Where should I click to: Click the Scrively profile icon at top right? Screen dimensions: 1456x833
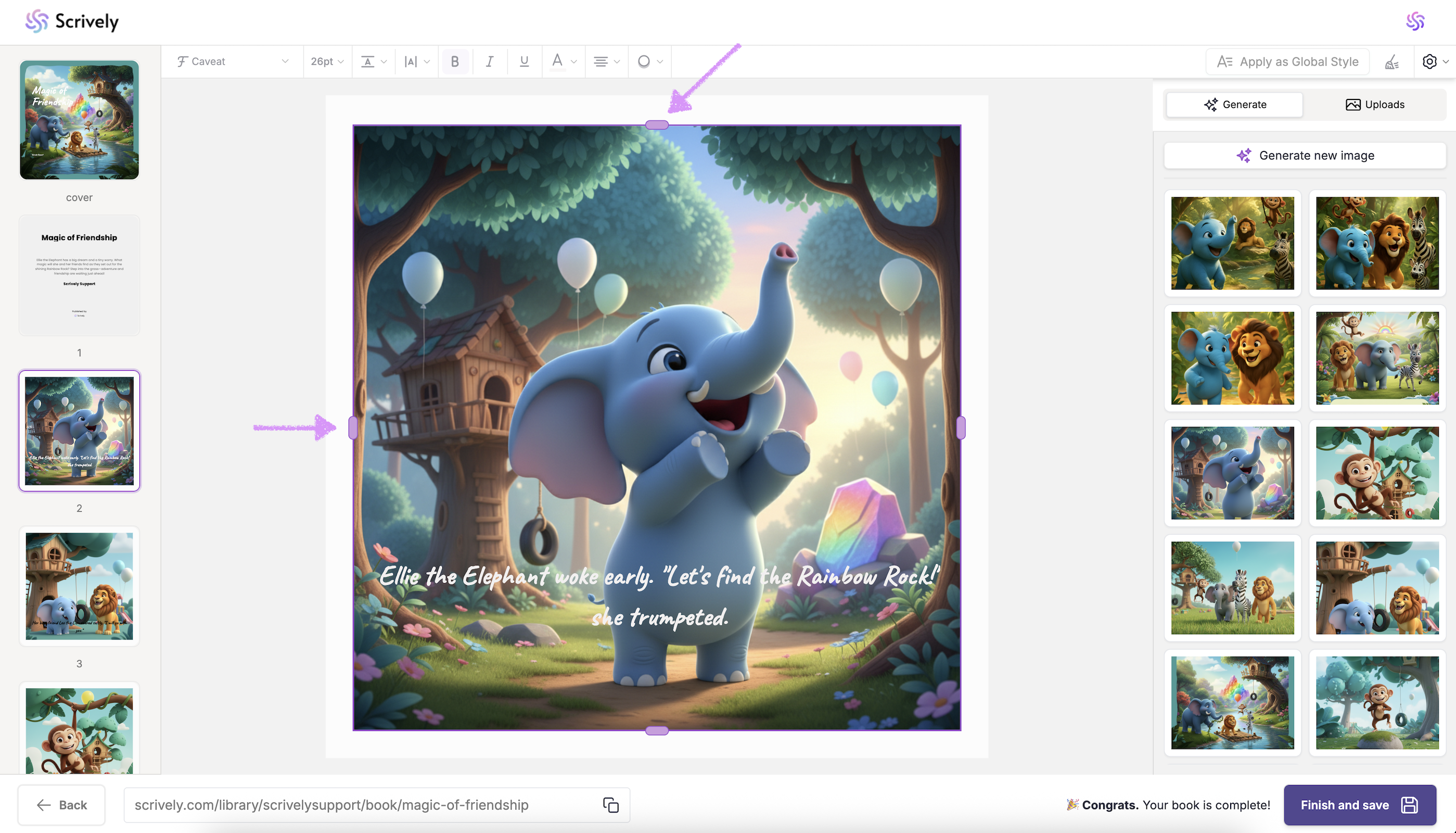1415,22
